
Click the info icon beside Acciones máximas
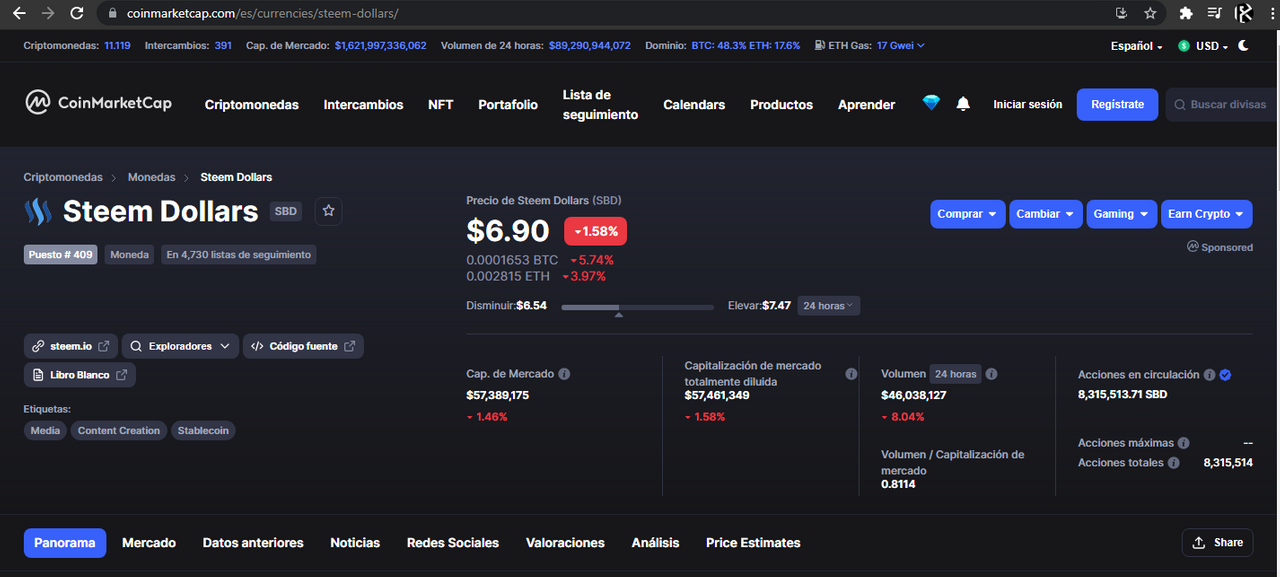pyautogui.click(x=1183, y=443)
